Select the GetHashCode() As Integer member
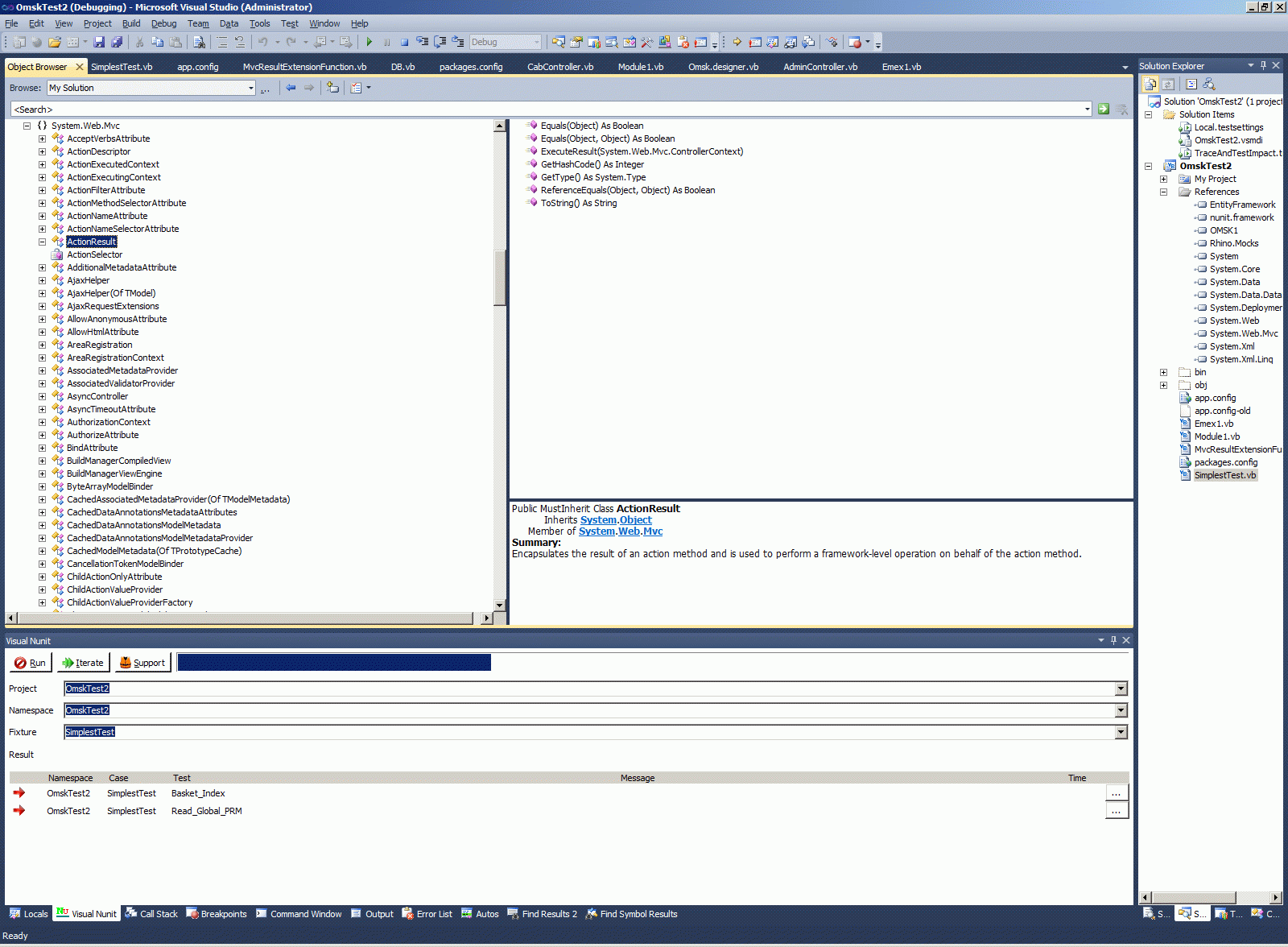The width and height of the screenshot is (1288, 947). coord(592,164)
